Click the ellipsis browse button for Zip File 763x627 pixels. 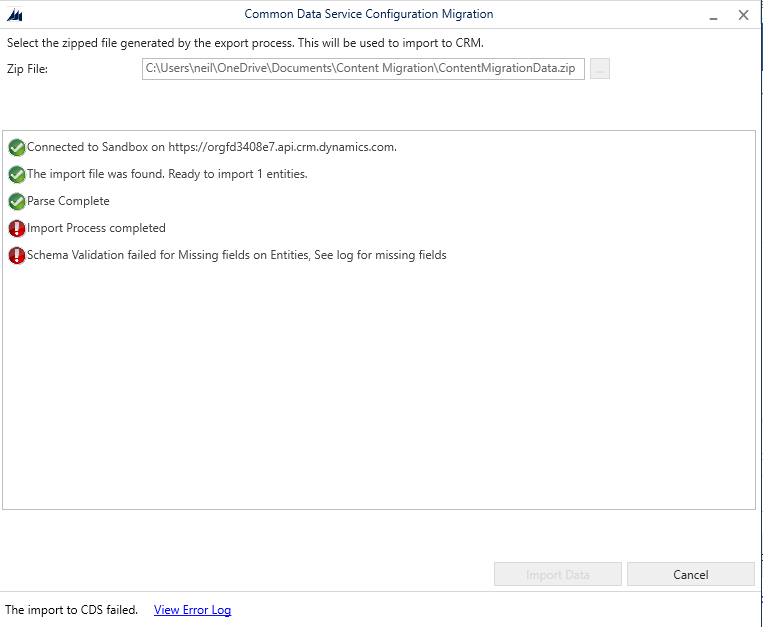600,69
